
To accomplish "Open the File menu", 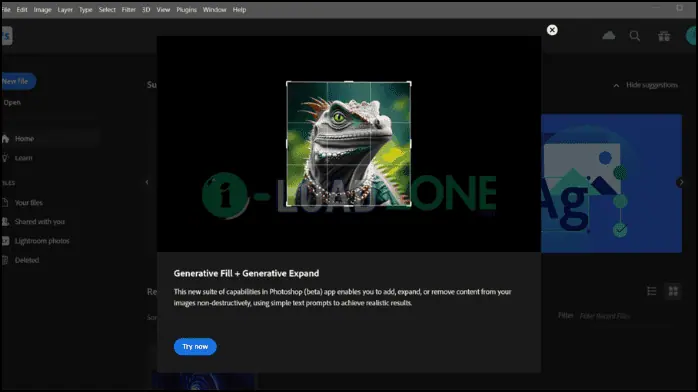I will click(6, 9).
